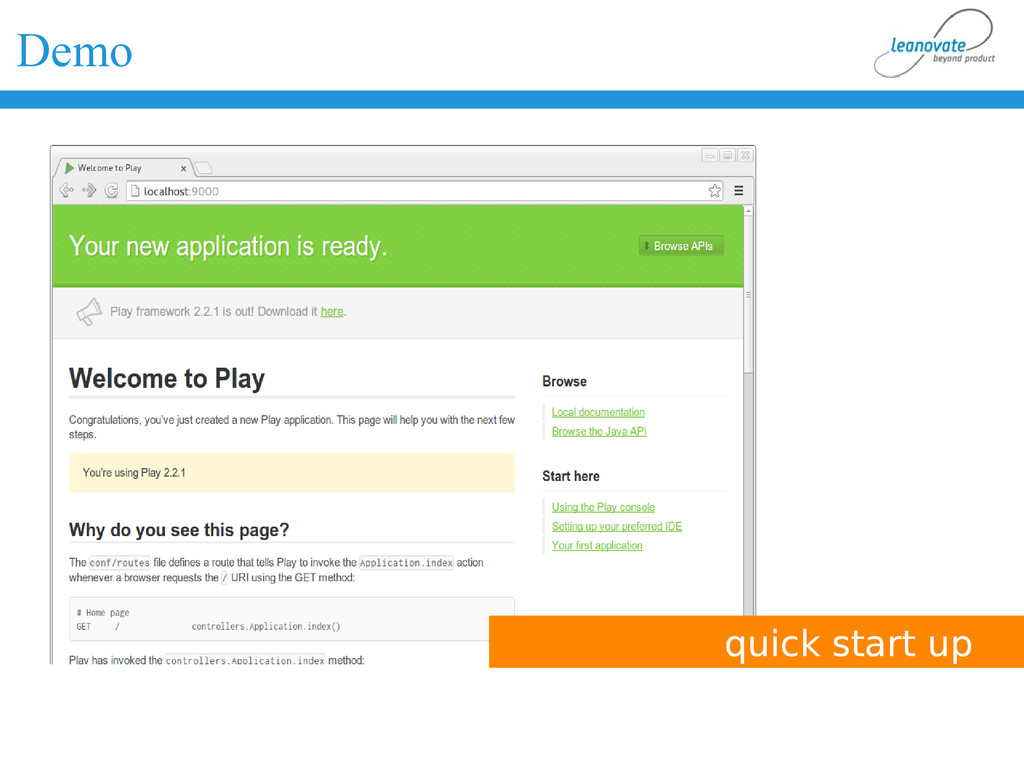1024x768 pixels.
Task: Click the browser back arrow
Action: (67, 190)
